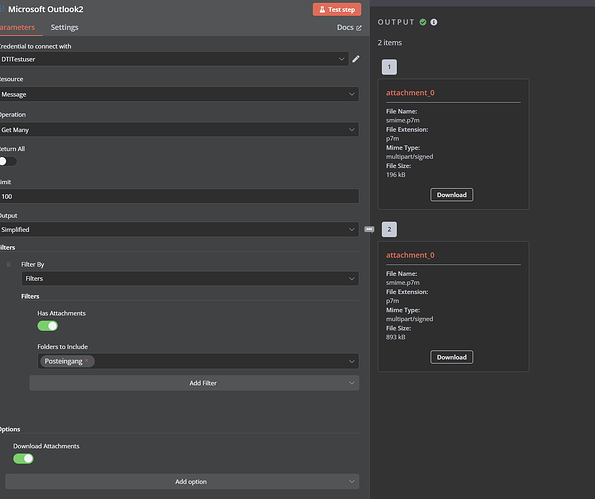Screen dimensions: 595x499
Task: Click the '2 items' count text
Action: coord(390,43)
